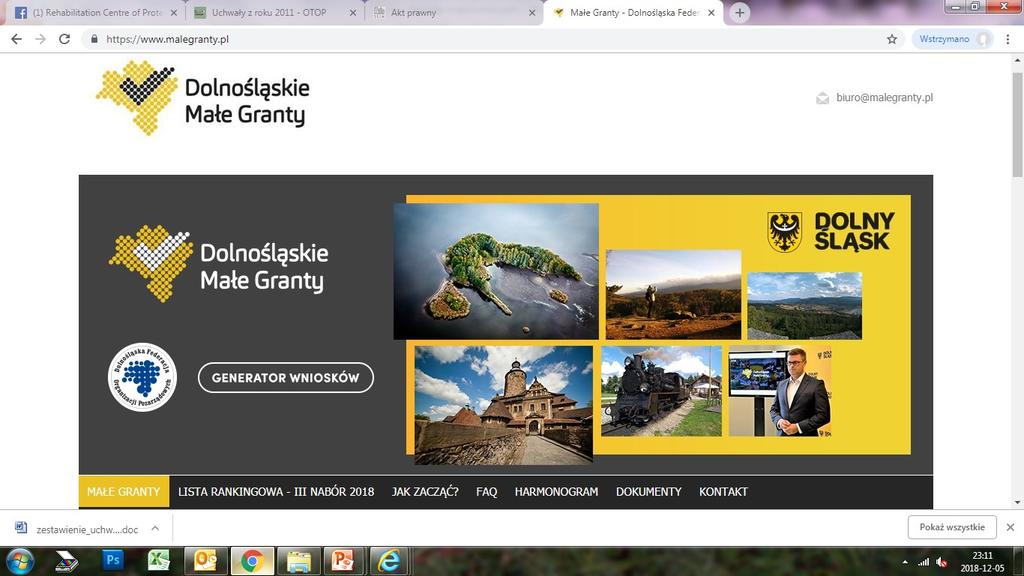Show hidden system tray icons
The image size is (1024, 576).
pyautogui.click(x=905, y=562)
